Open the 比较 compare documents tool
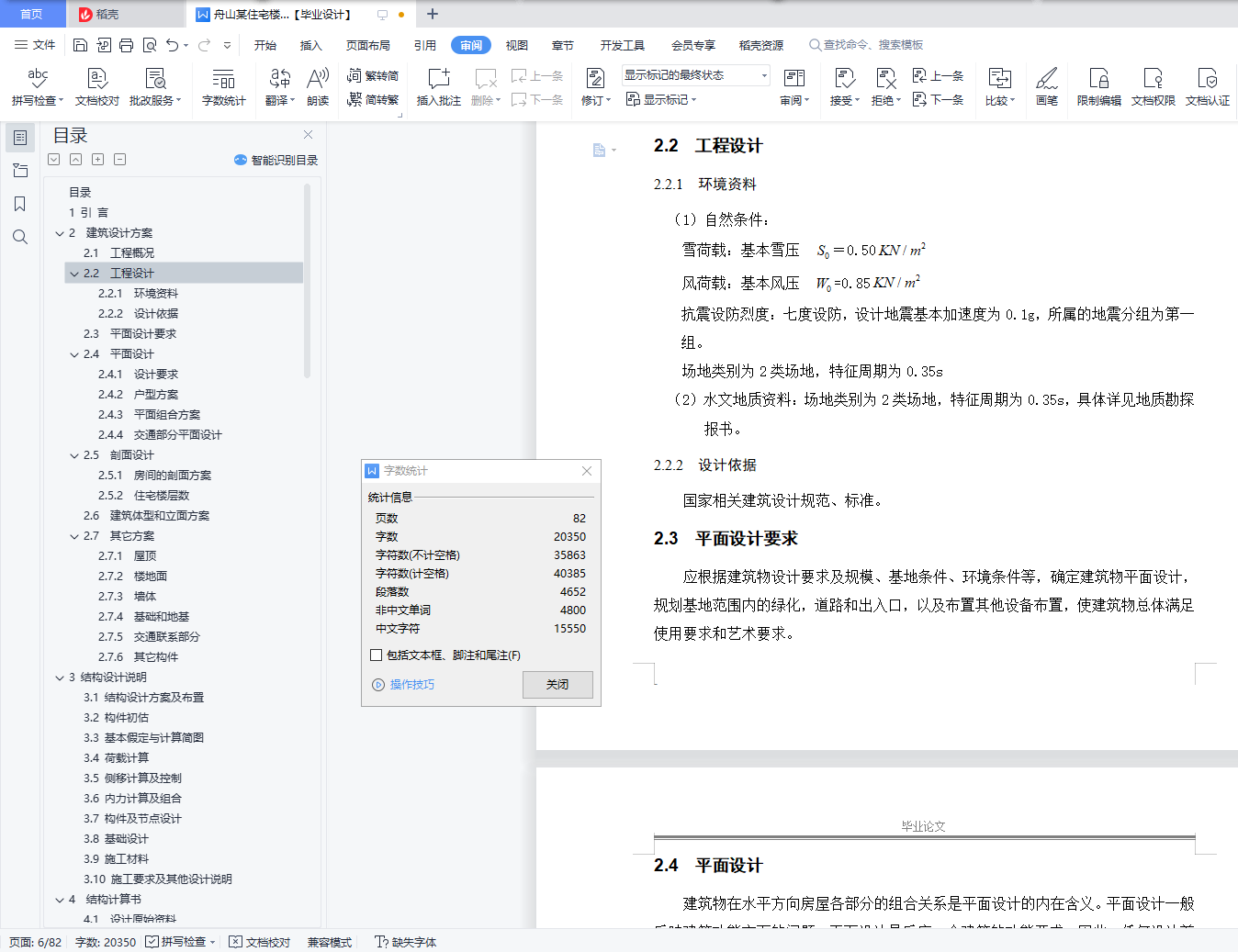This screenshot has width=1238, height=952. coord(999,87)
